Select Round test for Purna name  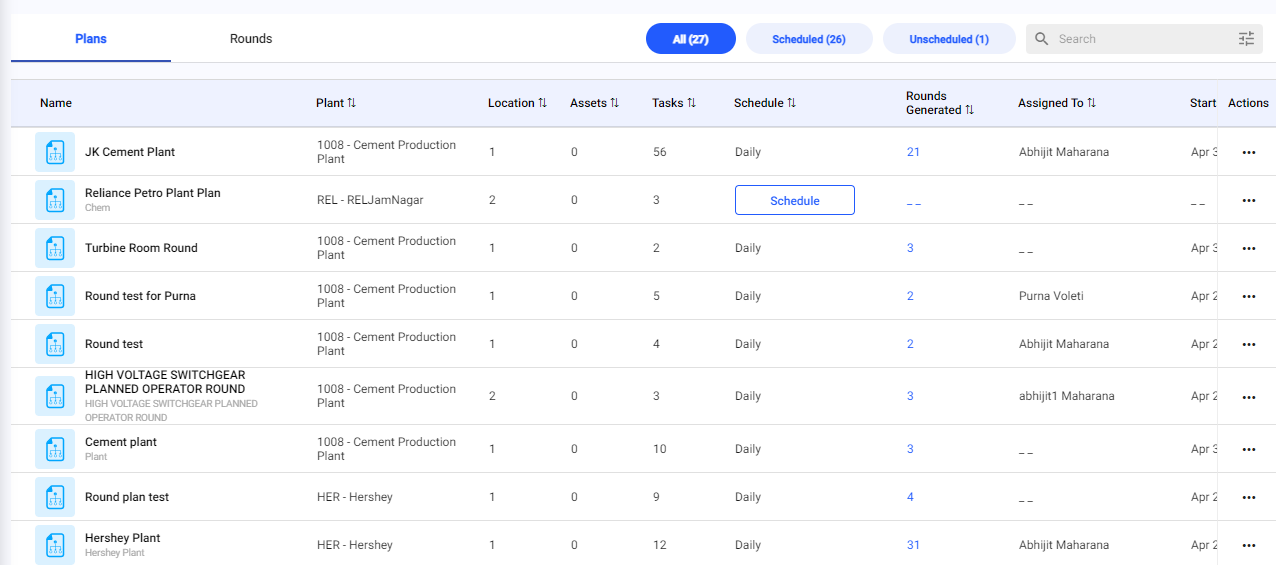140,296
